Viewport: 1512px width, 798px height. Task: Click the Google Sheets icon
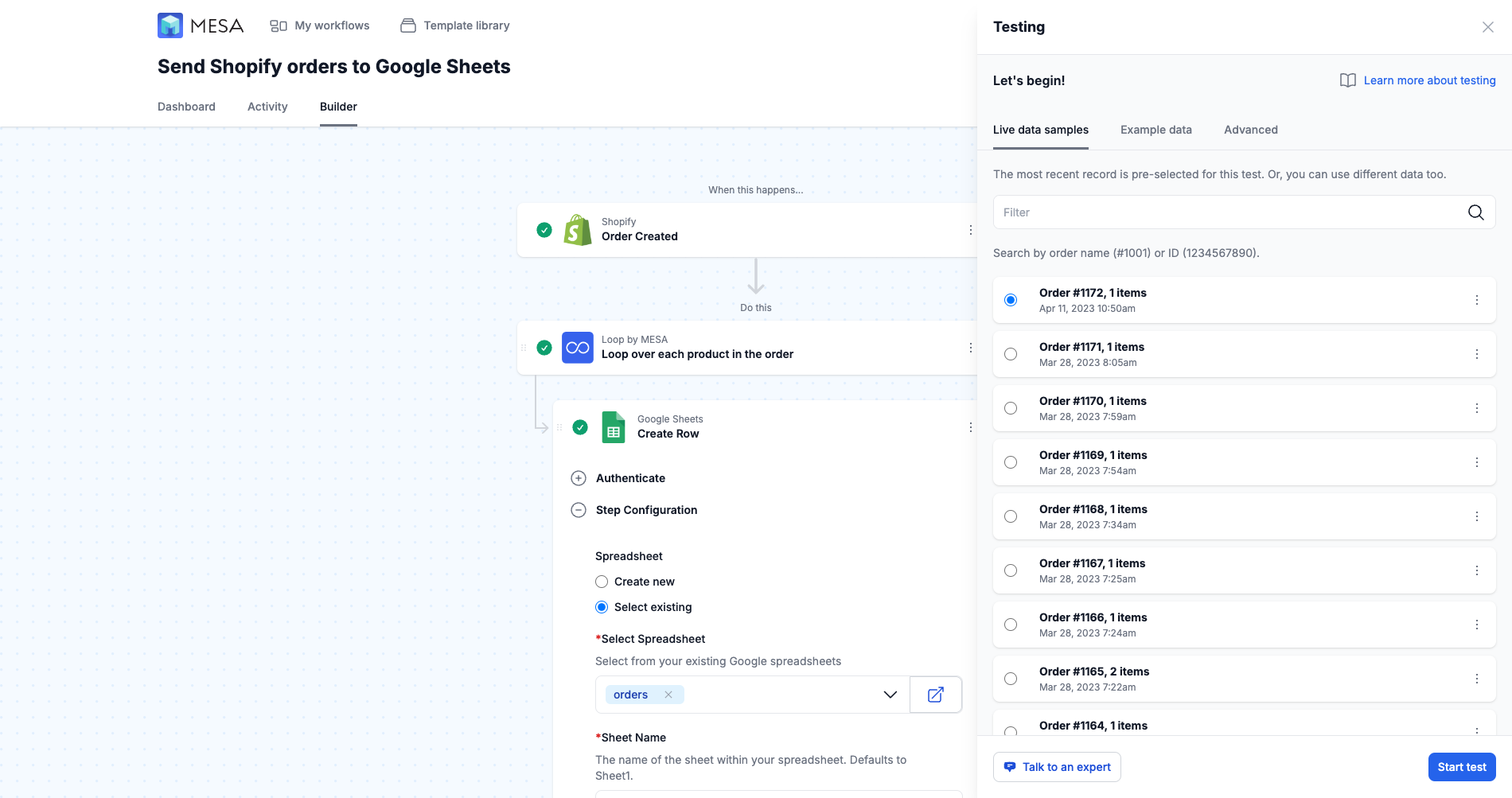(x=614, y=427)
